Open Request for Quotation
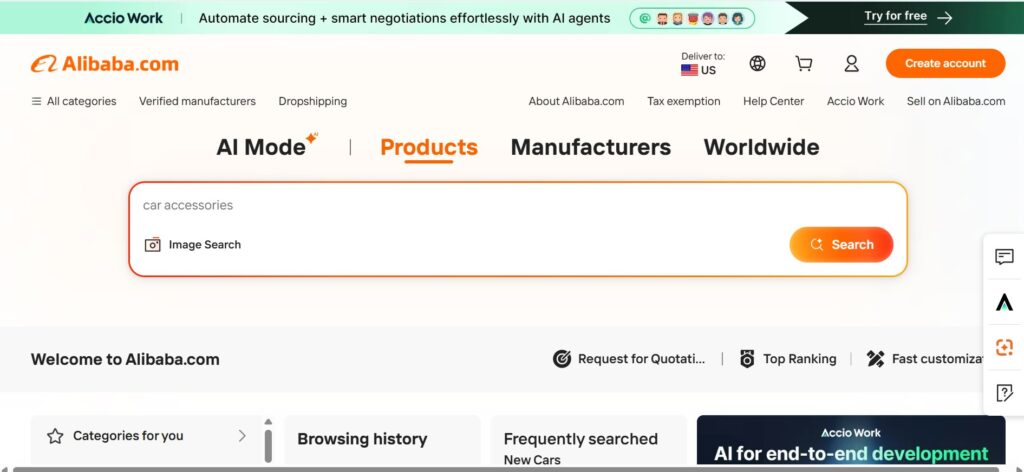Image resolution: width=1024 pixels, height=472 pixels. tap(641, 358)
